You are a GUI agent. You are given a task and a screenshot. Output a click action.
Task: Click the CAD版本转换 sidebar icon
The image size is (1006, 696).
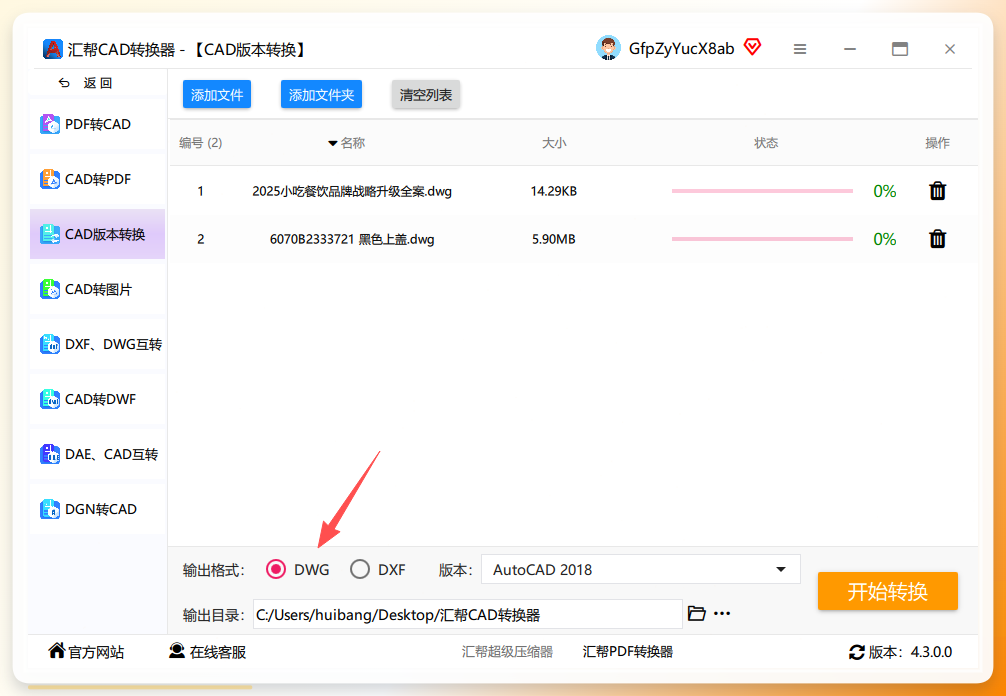pos(50,235)
